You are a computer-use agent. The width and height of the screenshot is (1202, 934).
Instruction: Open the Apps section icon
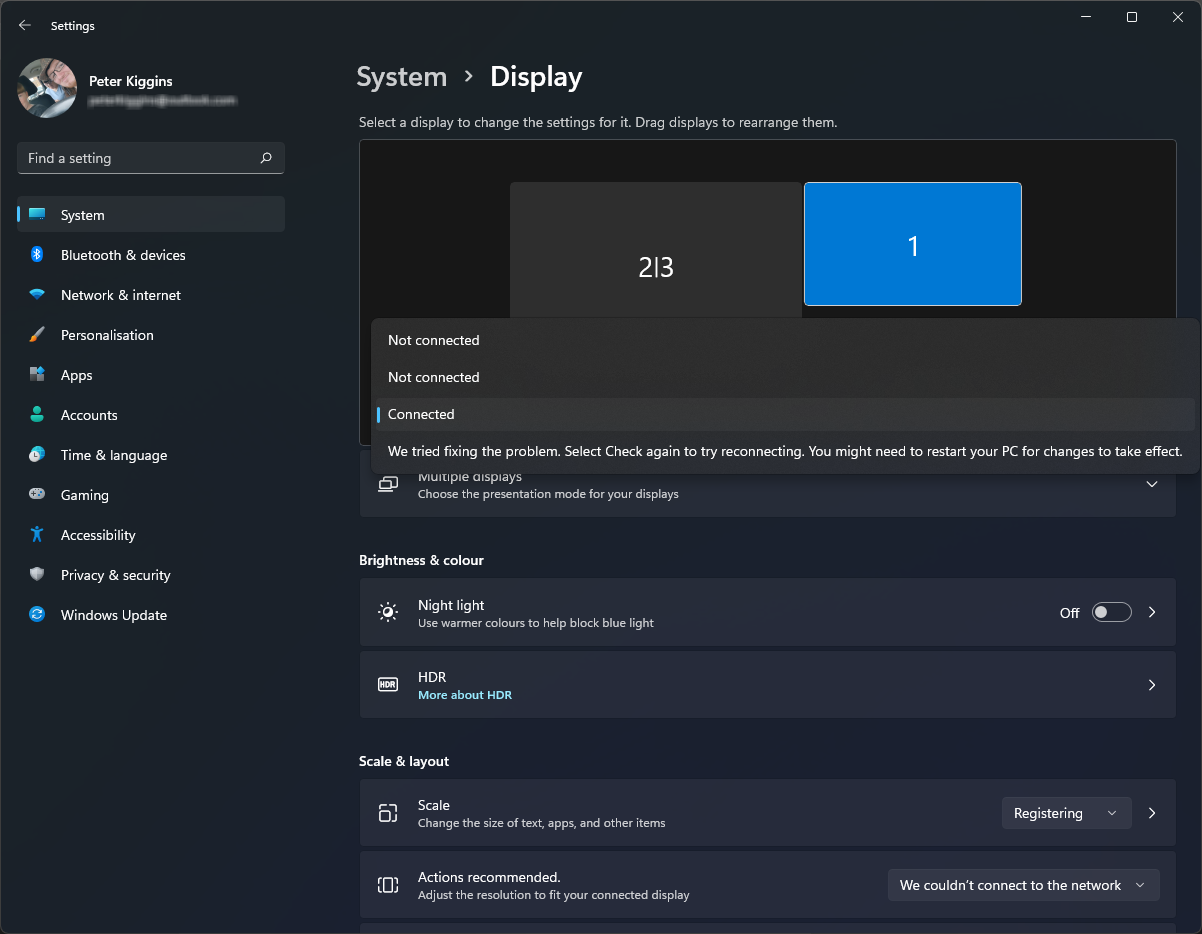[x=37, y=375]
